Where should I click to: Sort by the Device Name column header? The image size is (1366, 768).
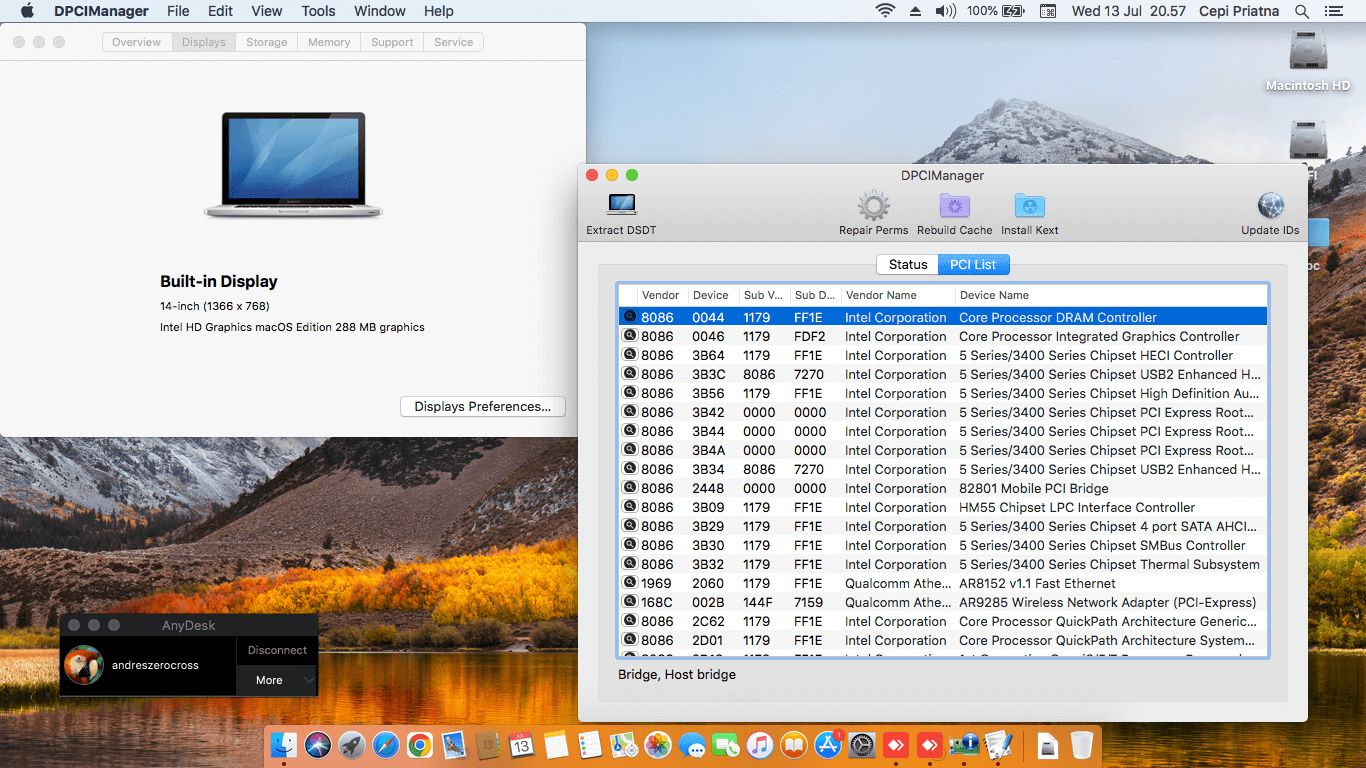click(1110, 295)
